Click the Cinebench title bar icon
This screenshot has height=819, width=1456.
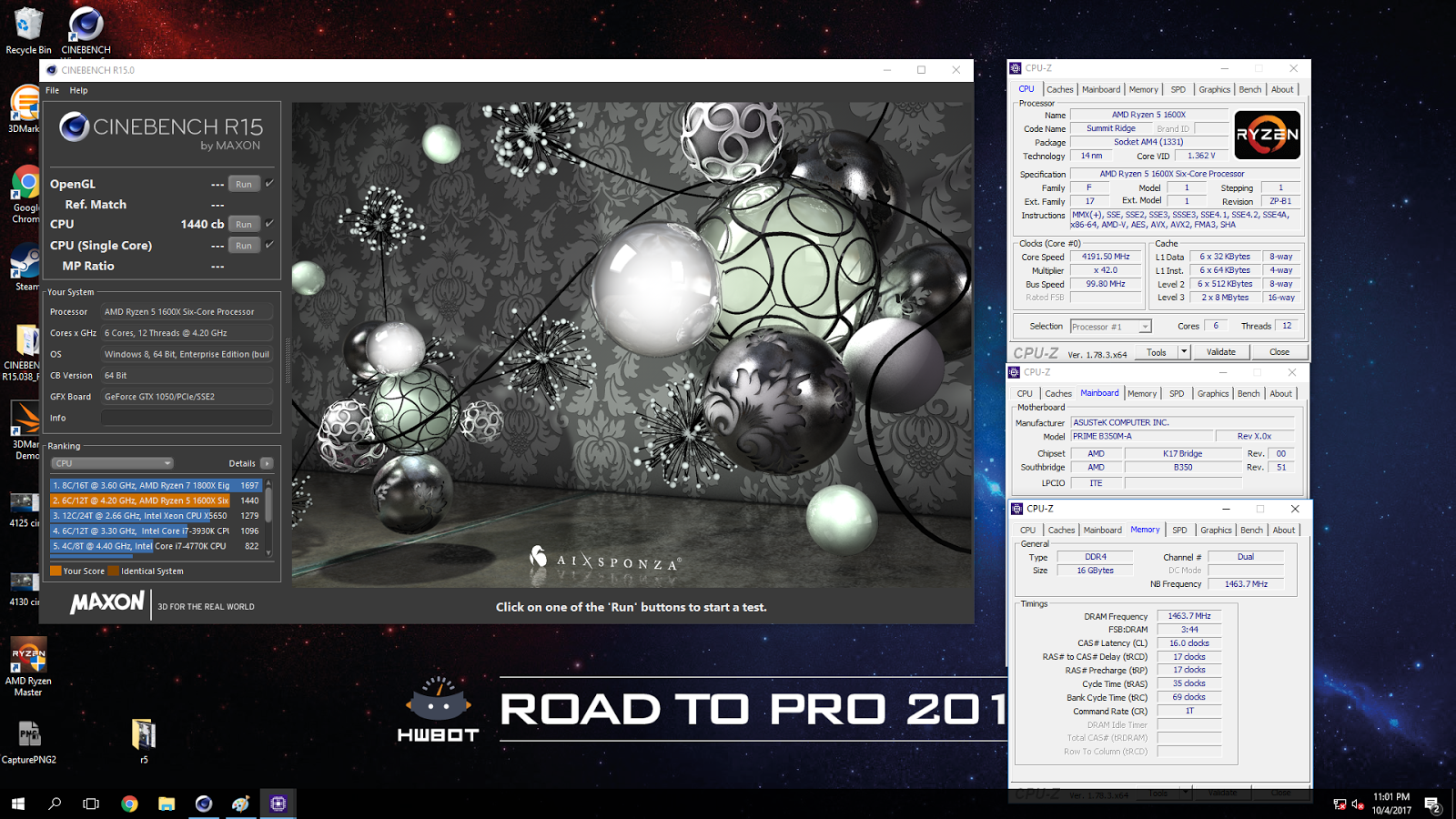tap(52, 70)
